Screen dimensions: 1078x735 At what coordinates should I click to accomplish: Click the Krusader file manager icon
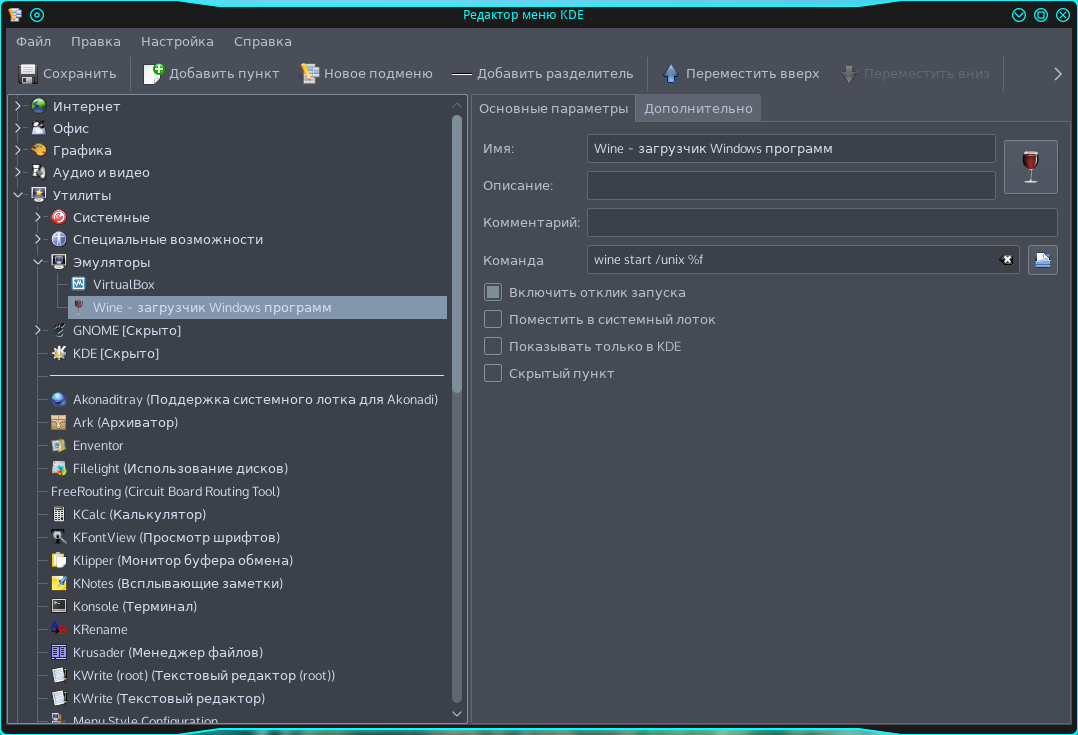(x=59, y=652)
